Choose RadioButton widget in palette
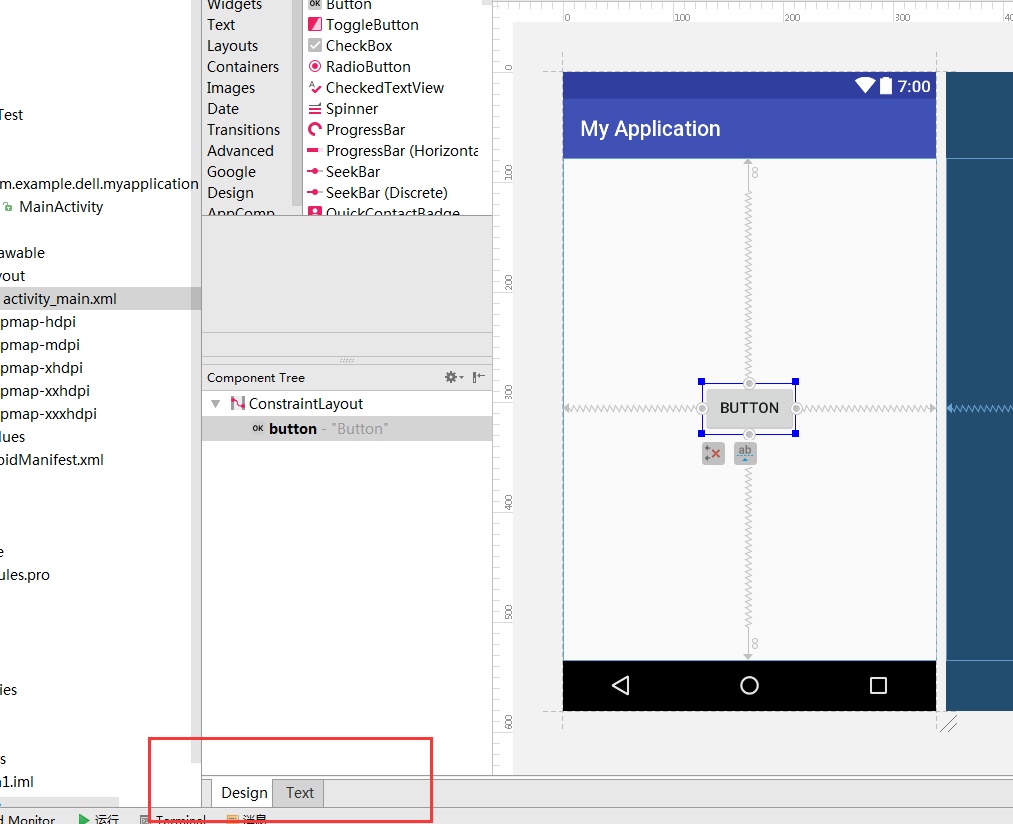Image resolution: width=1013 pixels, height=824 pixels. click(359, 67)
